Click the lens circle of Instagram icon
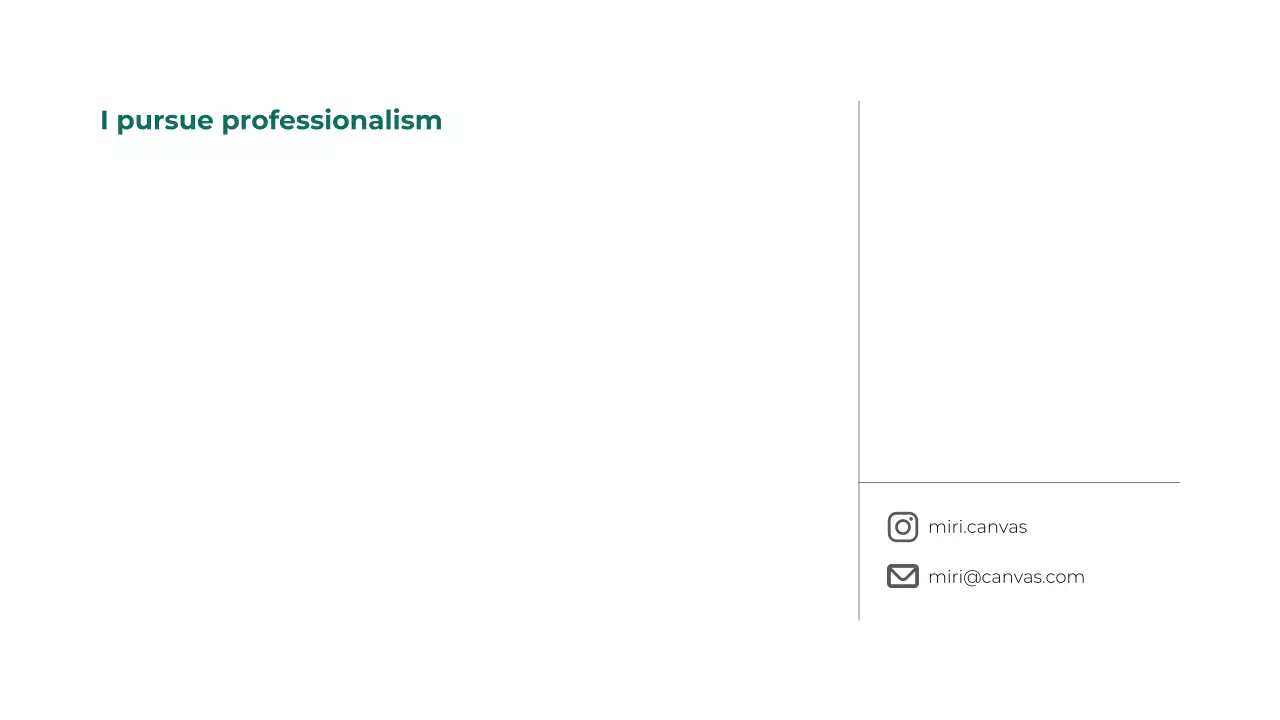The width and height of the screenshot is (1280, 720). pos(902,527)
